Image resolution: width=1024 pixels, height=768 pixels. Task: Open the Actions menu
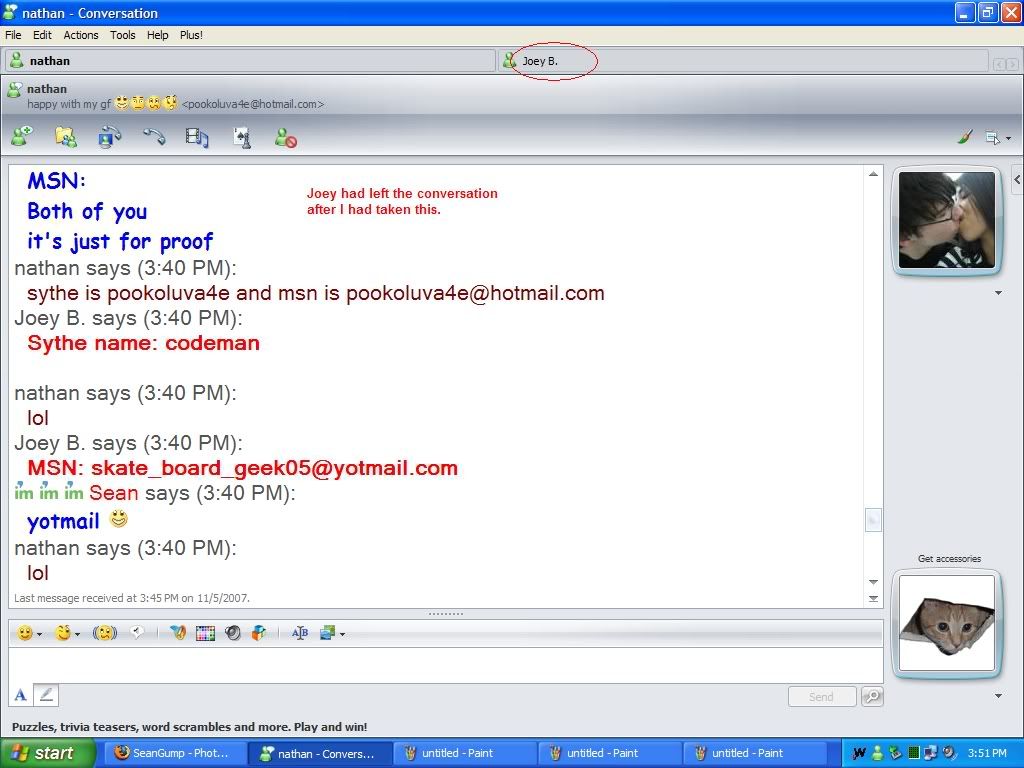(81, 35)
